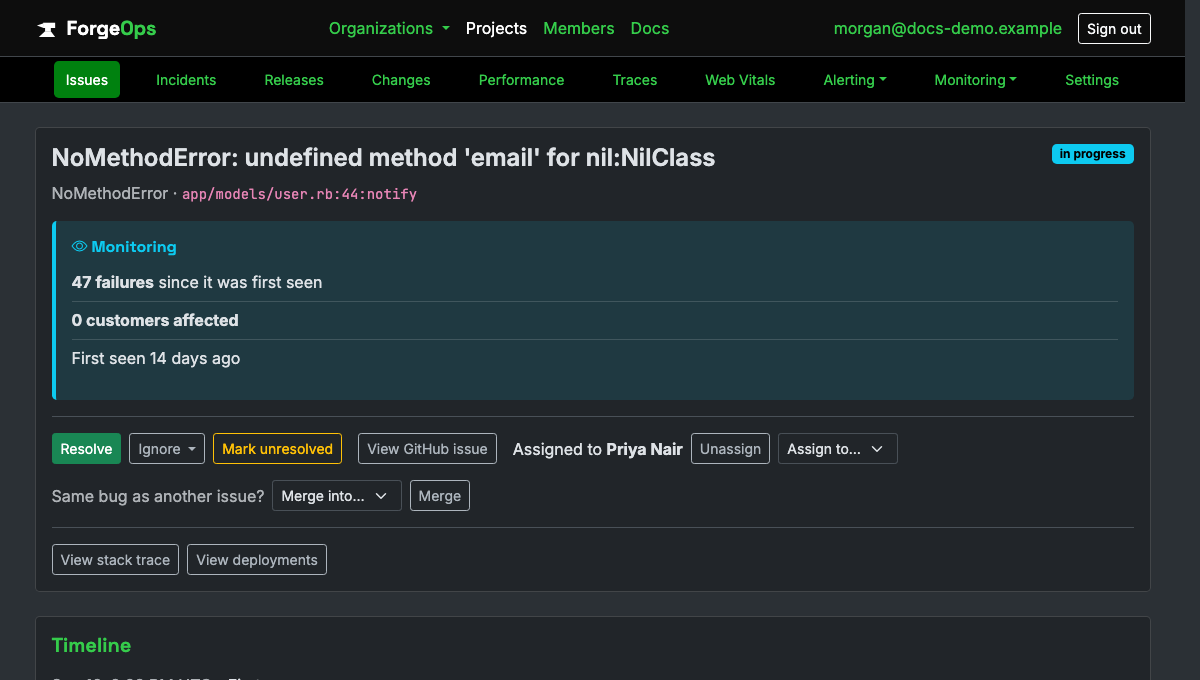Open the Web Vitals tab

(740, 80)
